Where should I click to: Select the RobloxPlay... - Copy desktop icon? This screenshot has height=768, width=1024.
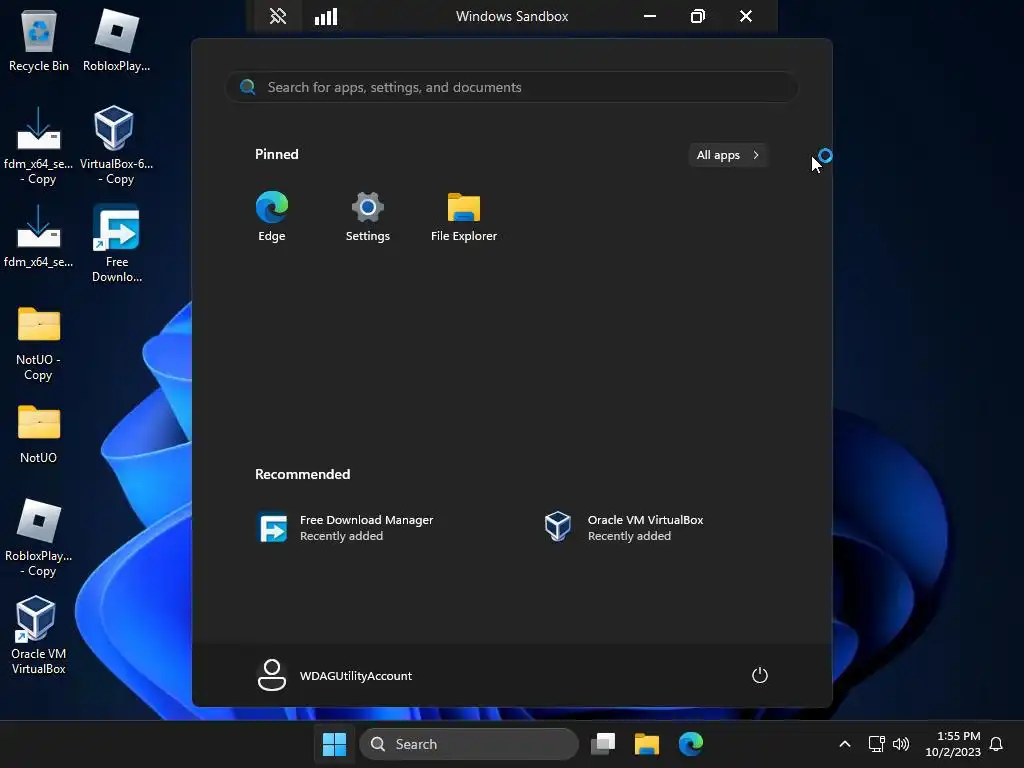click(39, 538)
